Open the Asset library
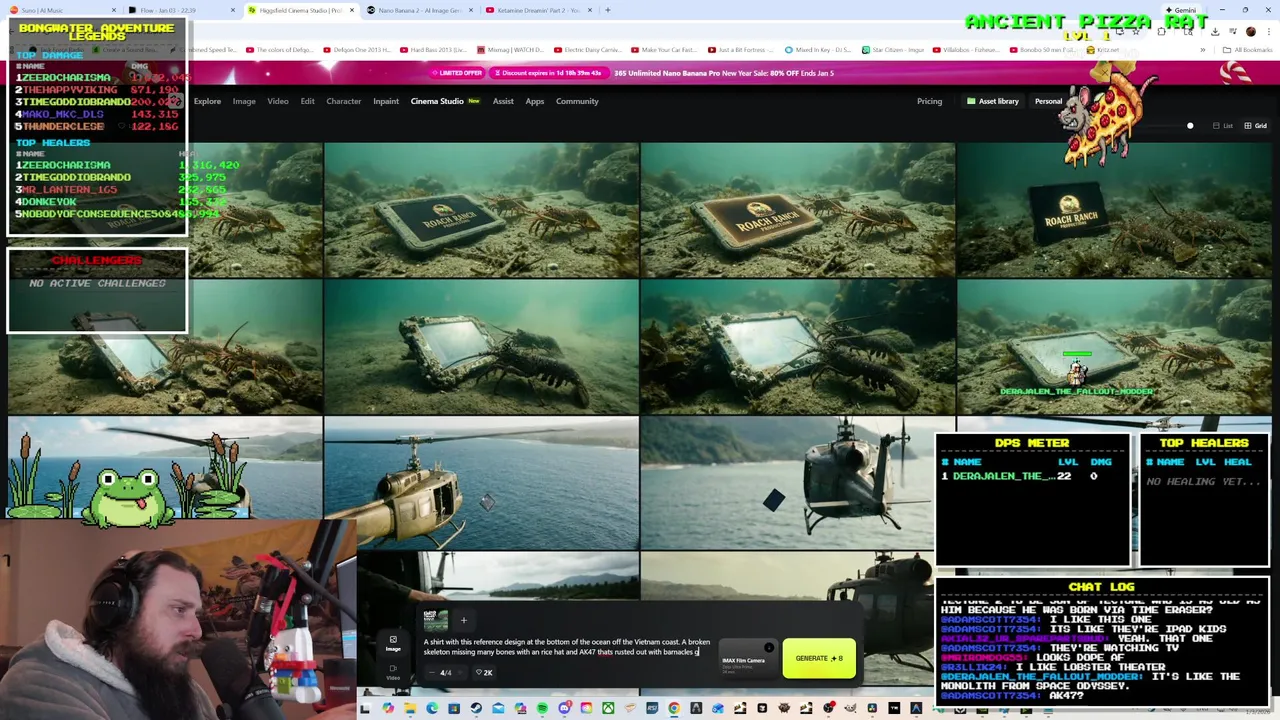 (992, 101)
